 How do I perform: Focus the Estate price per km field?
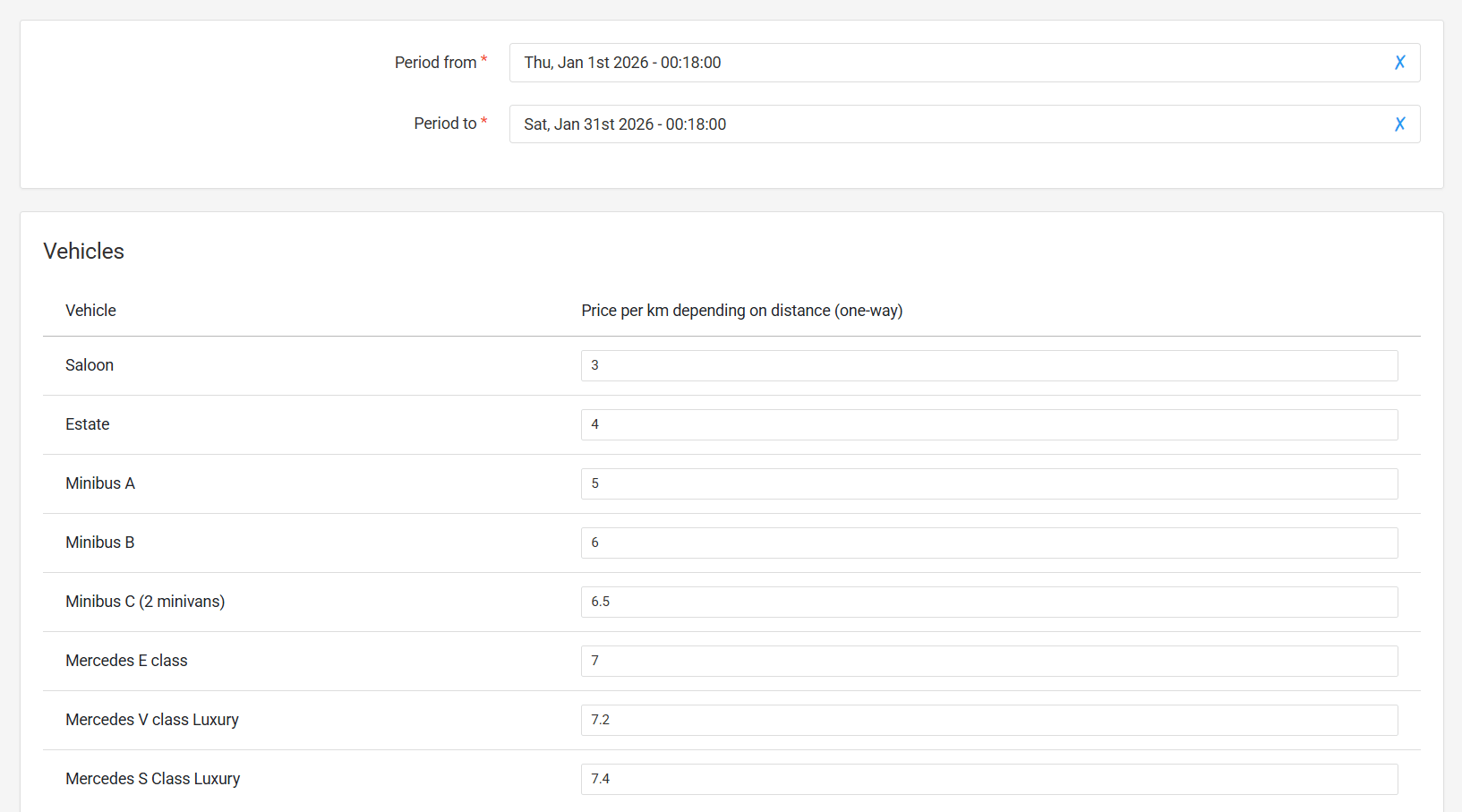coord(988,424)
